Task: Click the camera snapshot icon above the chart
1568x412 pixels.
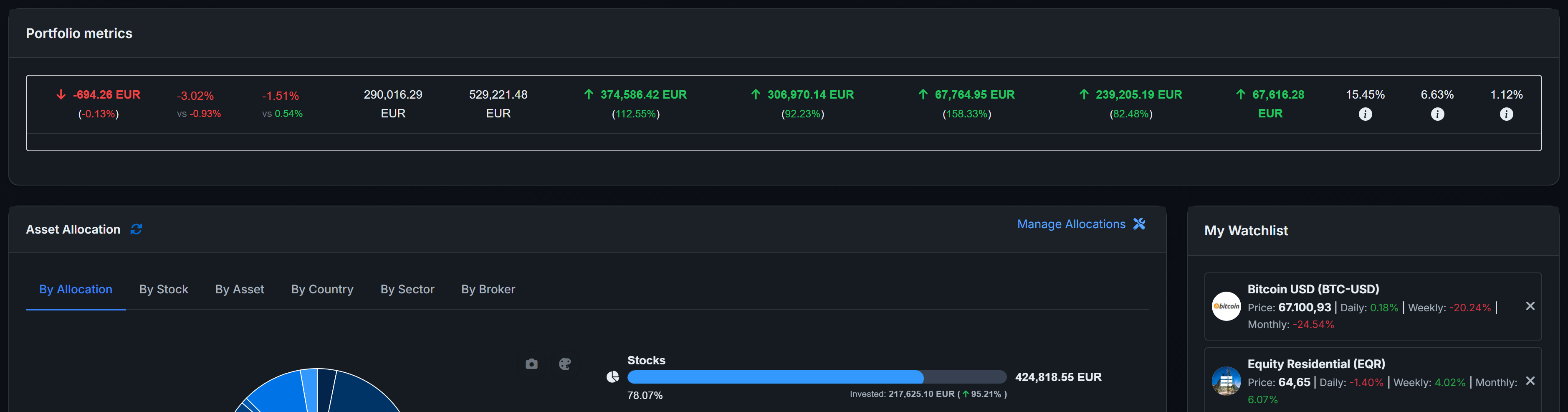Action: [x=531, y=364]
